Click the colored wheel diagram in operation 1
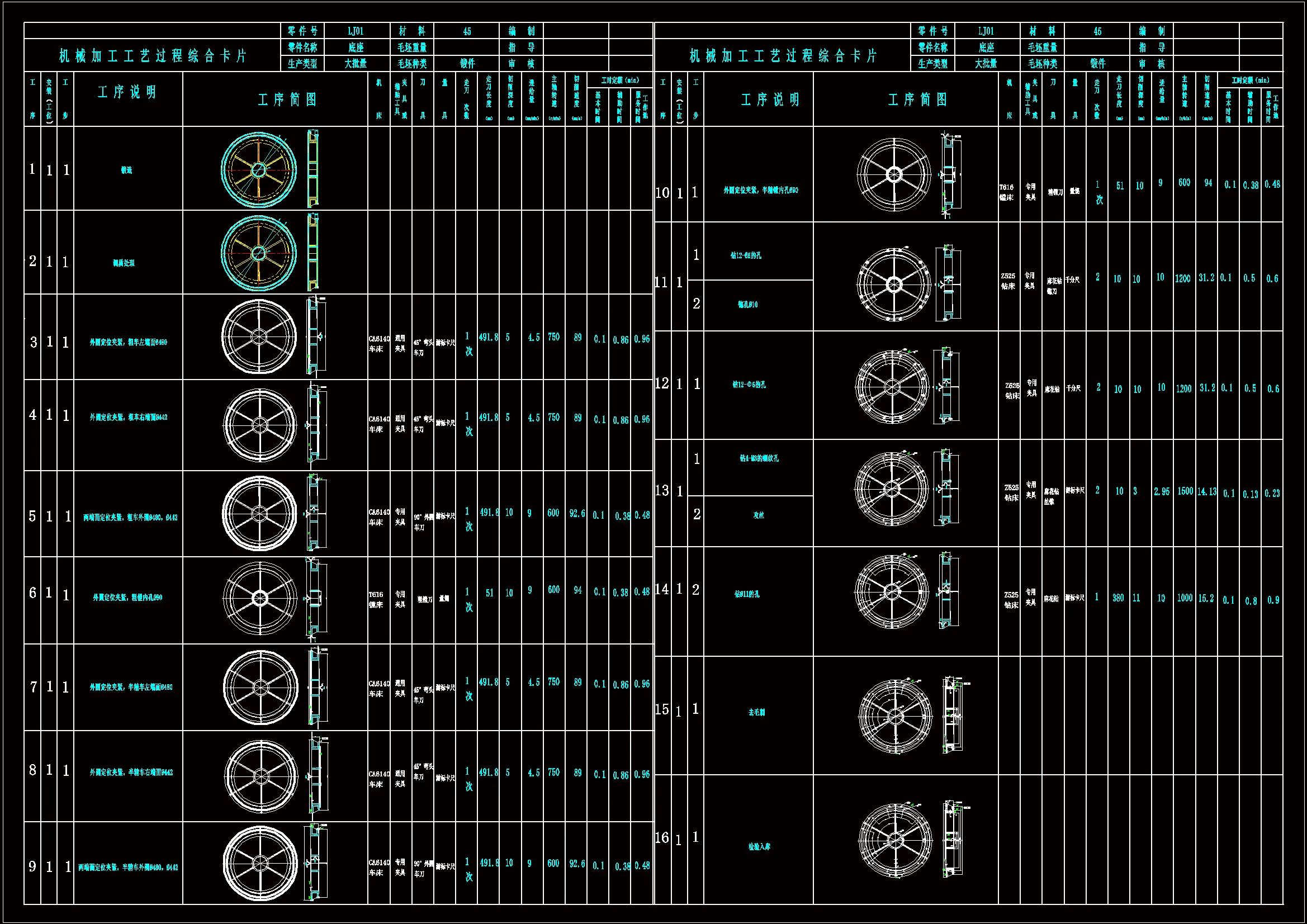Image resolution: width=1307 pixels, height=924 pixels. pos(259,170)
